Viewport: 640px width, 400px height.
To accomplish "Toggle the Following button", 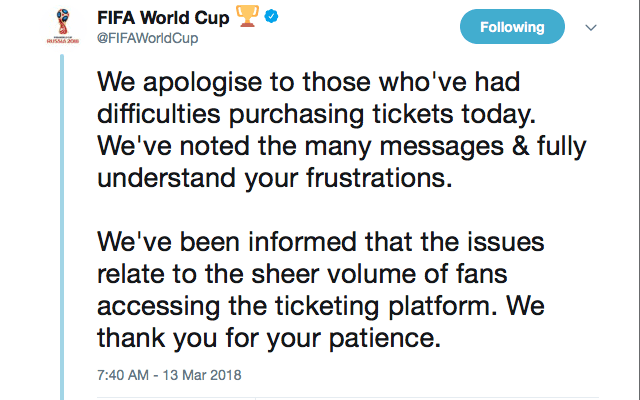I will point(512,27).
